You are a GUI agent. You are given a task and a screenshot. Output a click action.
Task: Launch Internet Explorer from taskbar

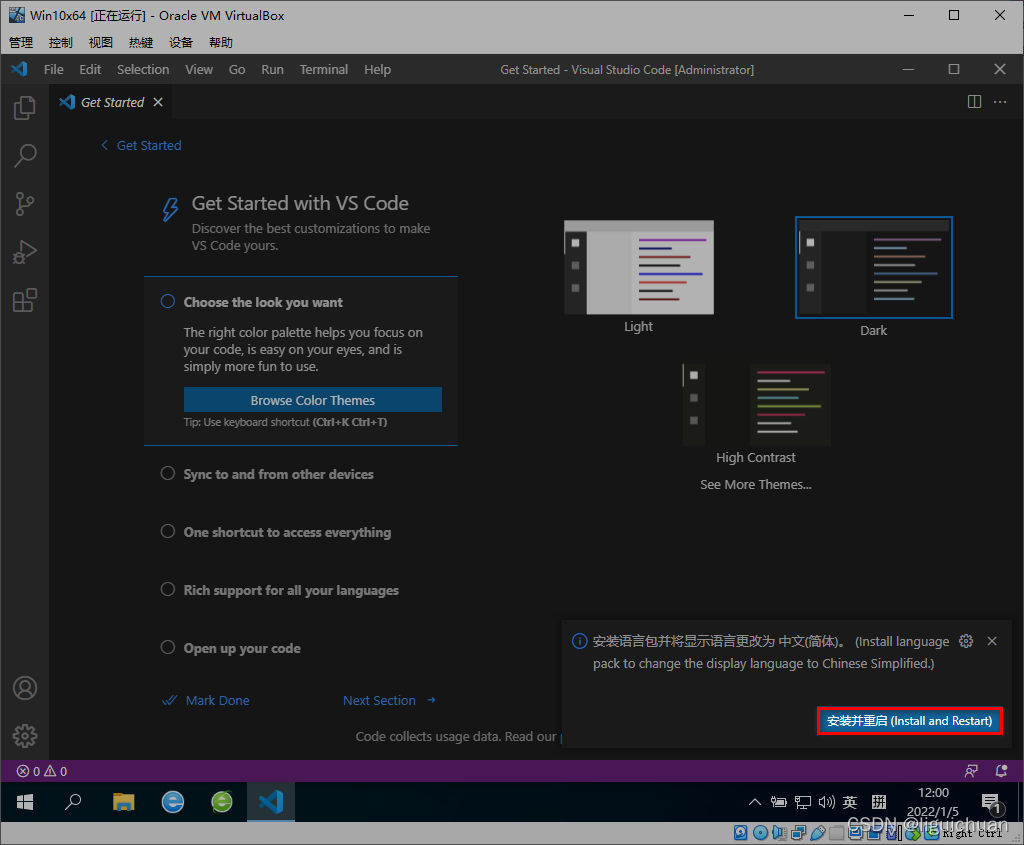172,802
